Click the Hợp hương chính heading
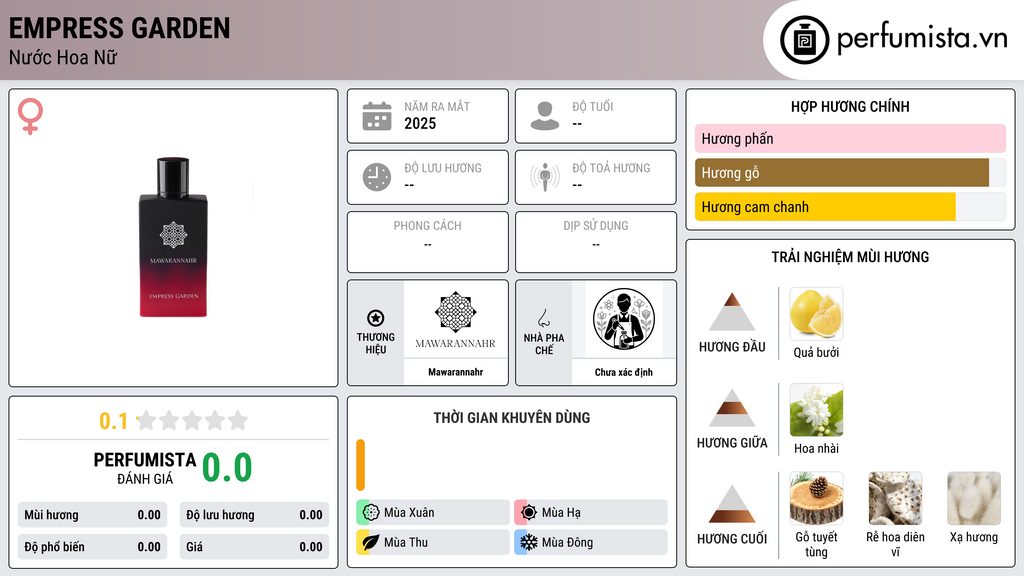Image resolution: width=1024 pixels, height=576 pixels. coord(850,106)
